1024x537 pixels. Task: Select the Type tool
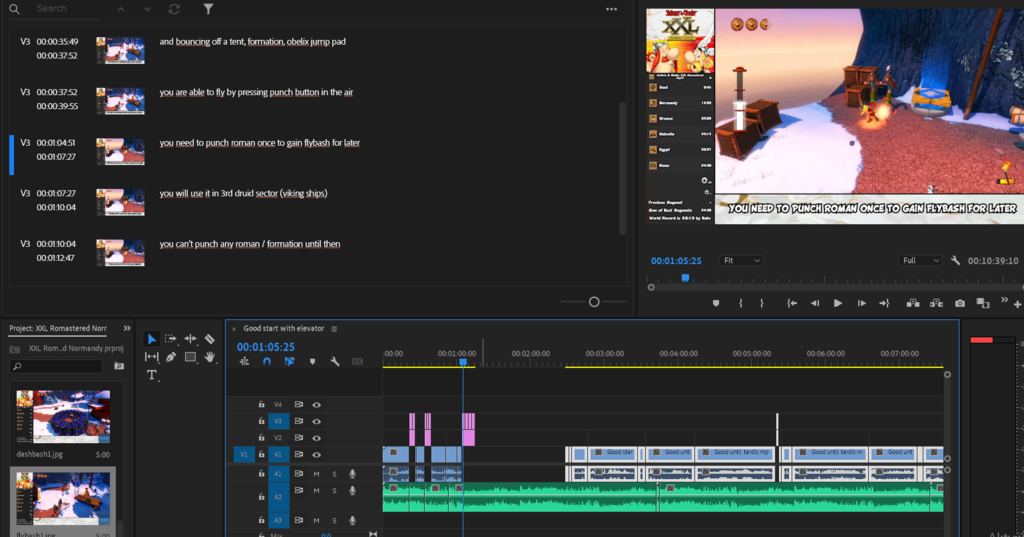pyautogui.click(x=152, y=375)
